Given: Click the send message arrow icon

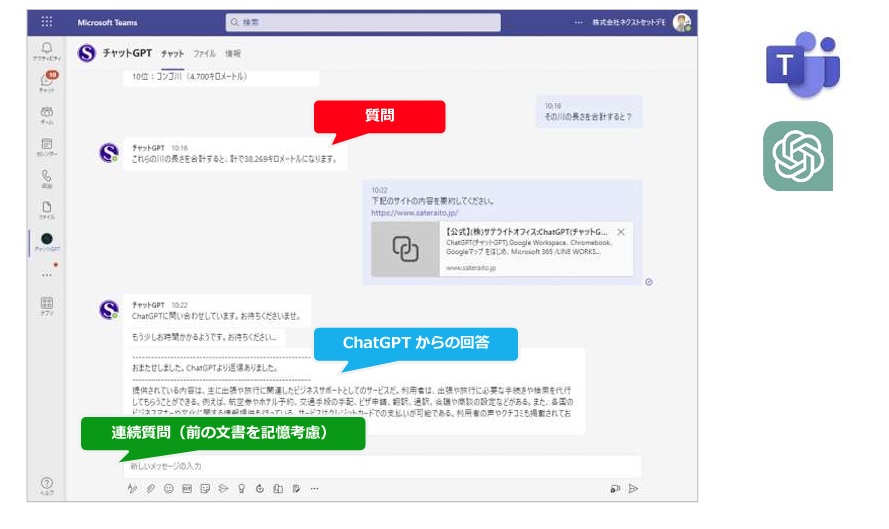Looking at the screenshot, I should [633, 488].
